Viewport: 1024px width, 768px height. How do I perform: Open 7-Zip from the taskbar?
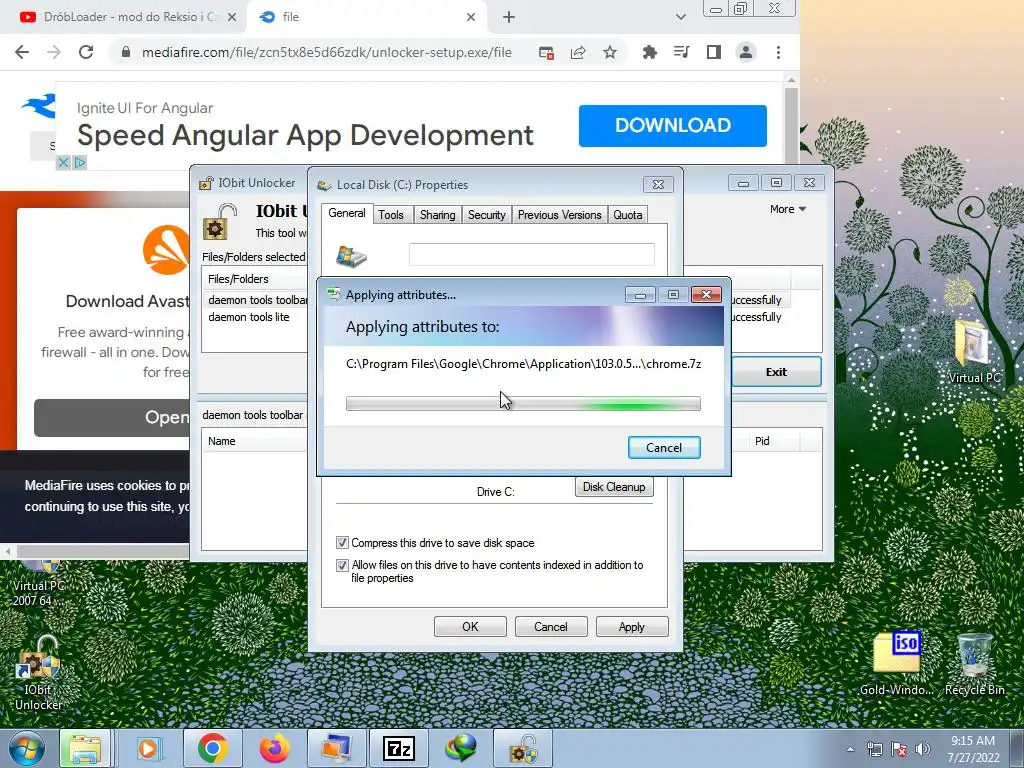(x=399, y=749)
